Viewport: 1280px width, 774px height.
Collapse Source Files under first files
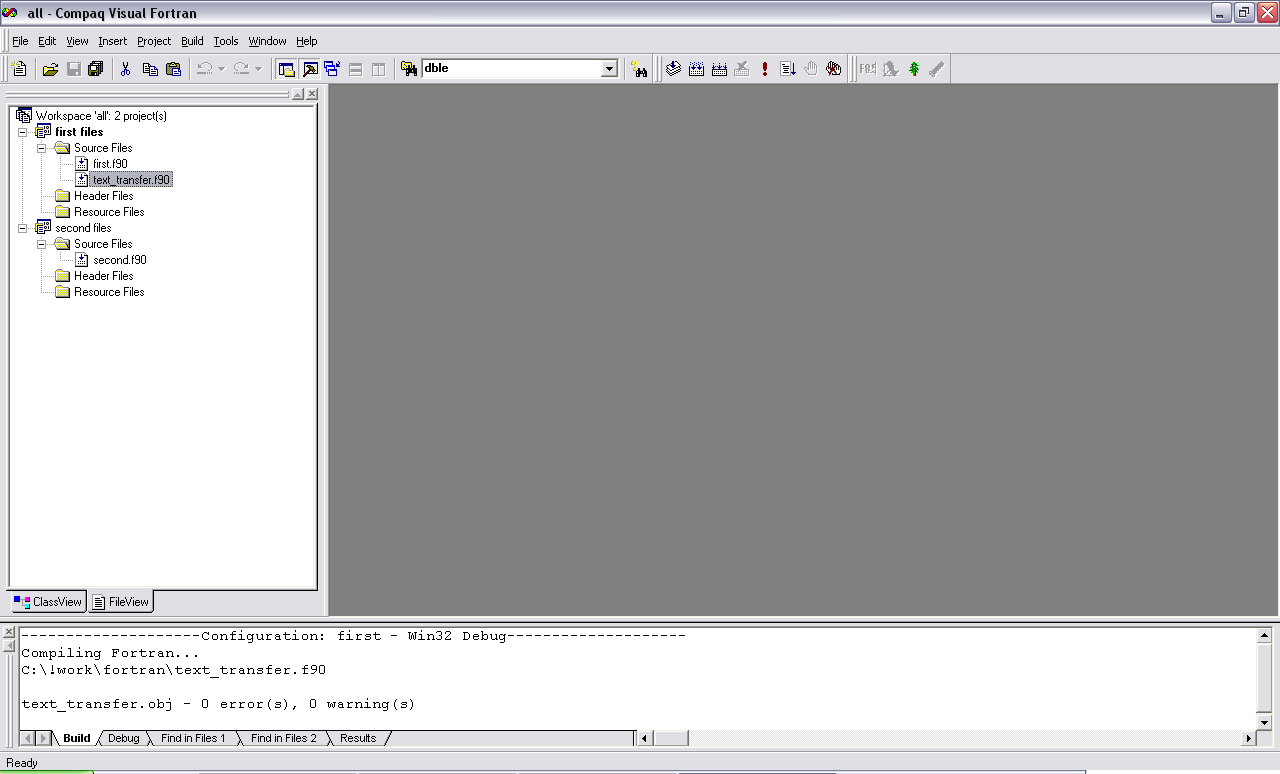point(42,148)
